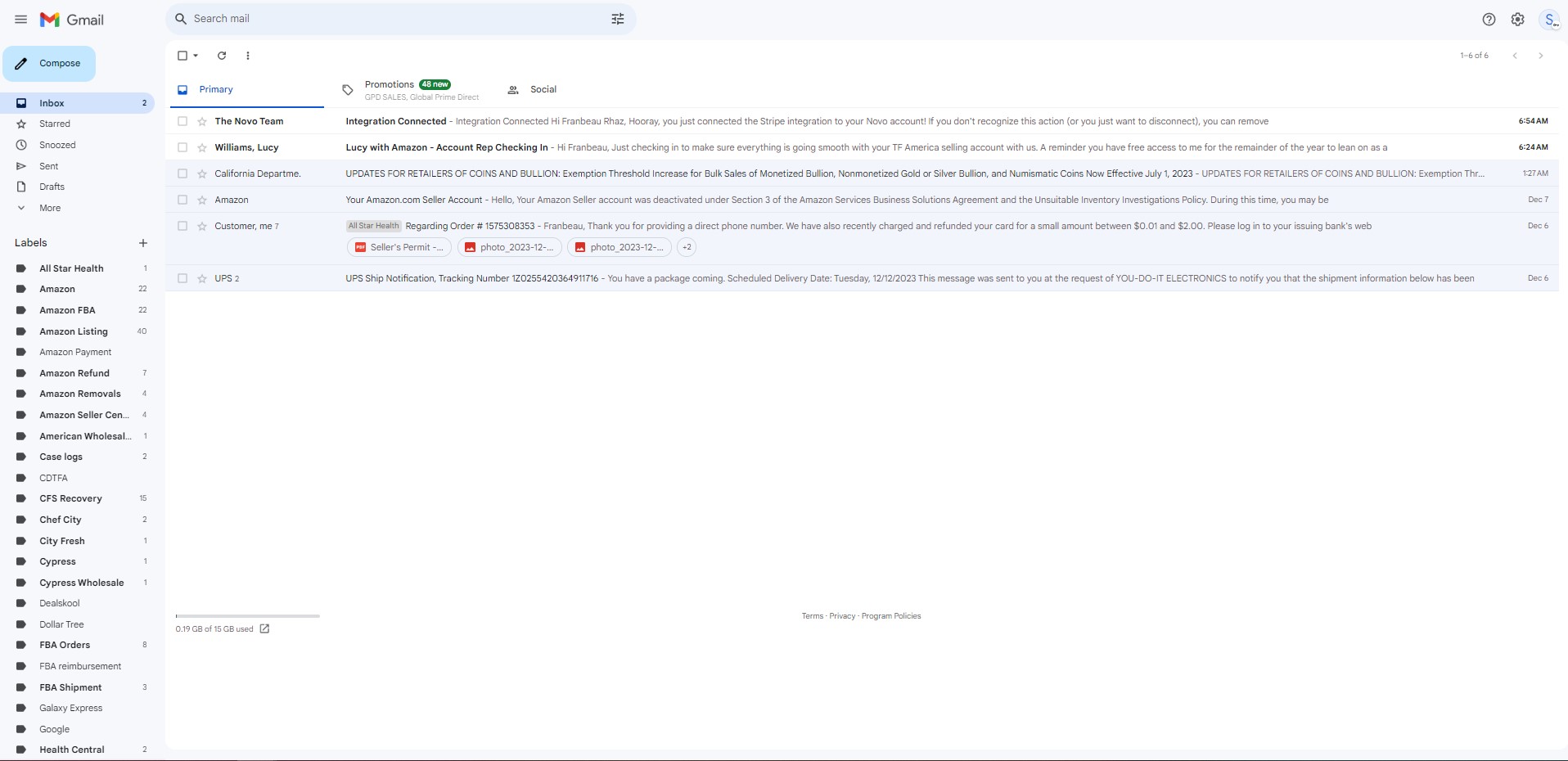Open the Privacy link
Viewport: 1568px width, 761px height.
[x=842, y=616]
